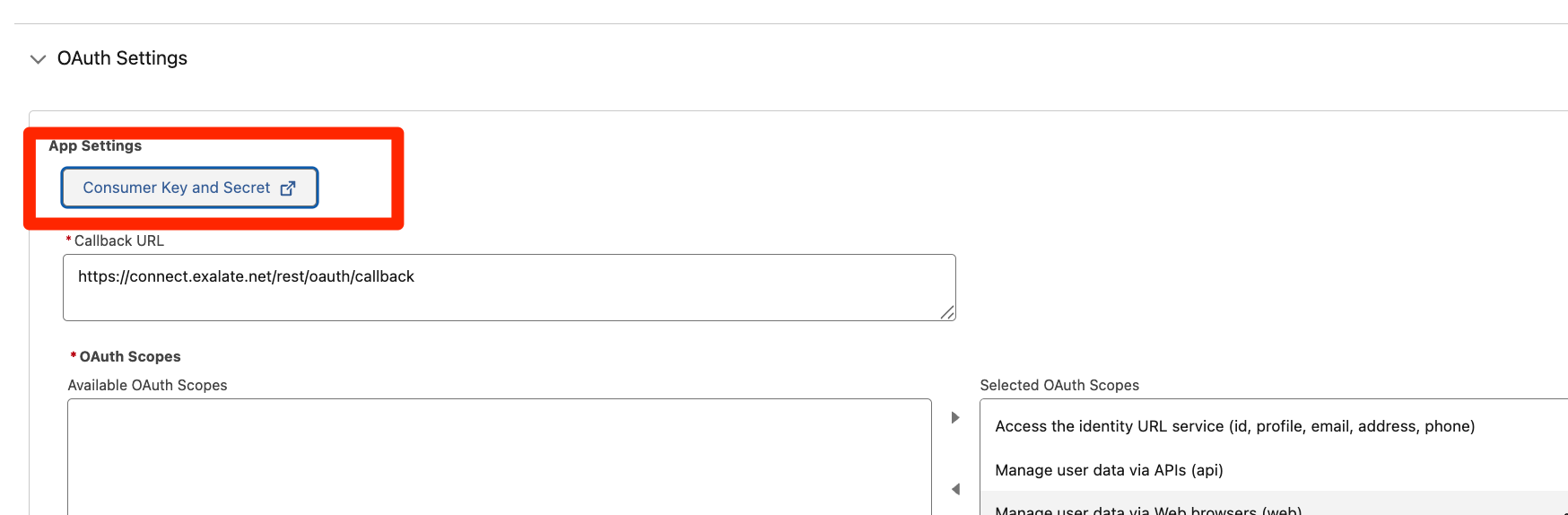The height and width of the screenshot is (515, 1568).
Task: Click the OAuth Settings section heading
Action: pos(122,58)
